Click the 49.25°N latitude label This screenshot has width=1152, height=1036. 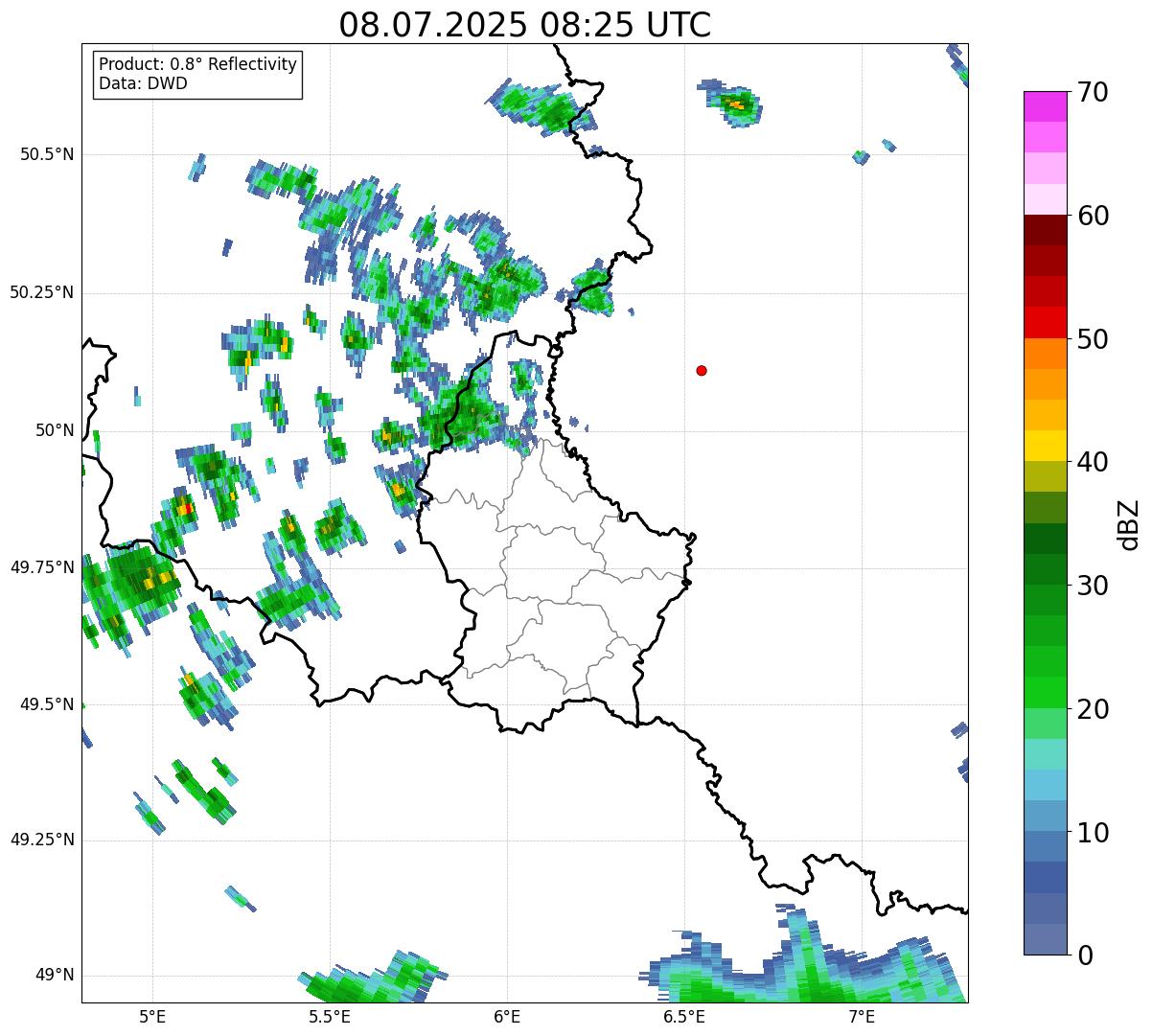pyautogui.click(x=41, y=840)
